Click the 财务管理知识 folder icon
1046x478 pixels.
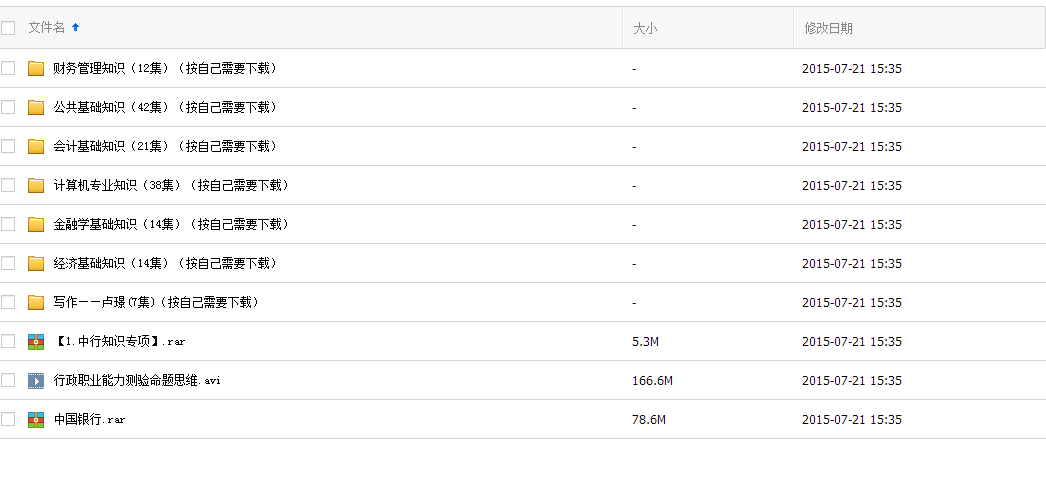36,68
